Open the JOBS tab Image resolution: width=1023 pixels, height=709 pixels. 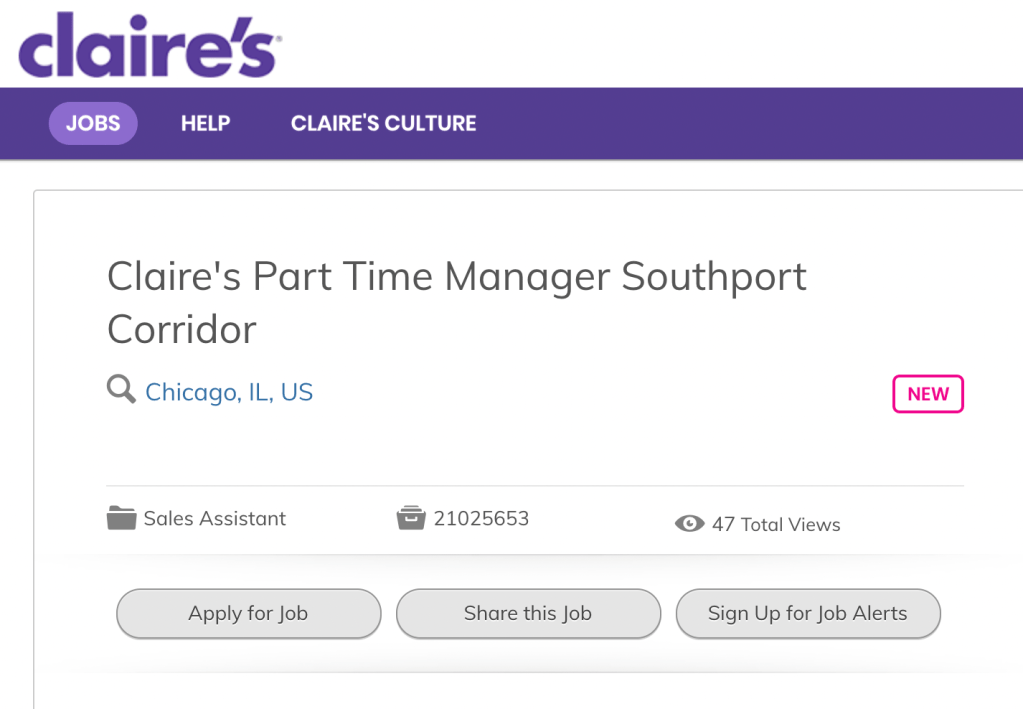(93, 124)
